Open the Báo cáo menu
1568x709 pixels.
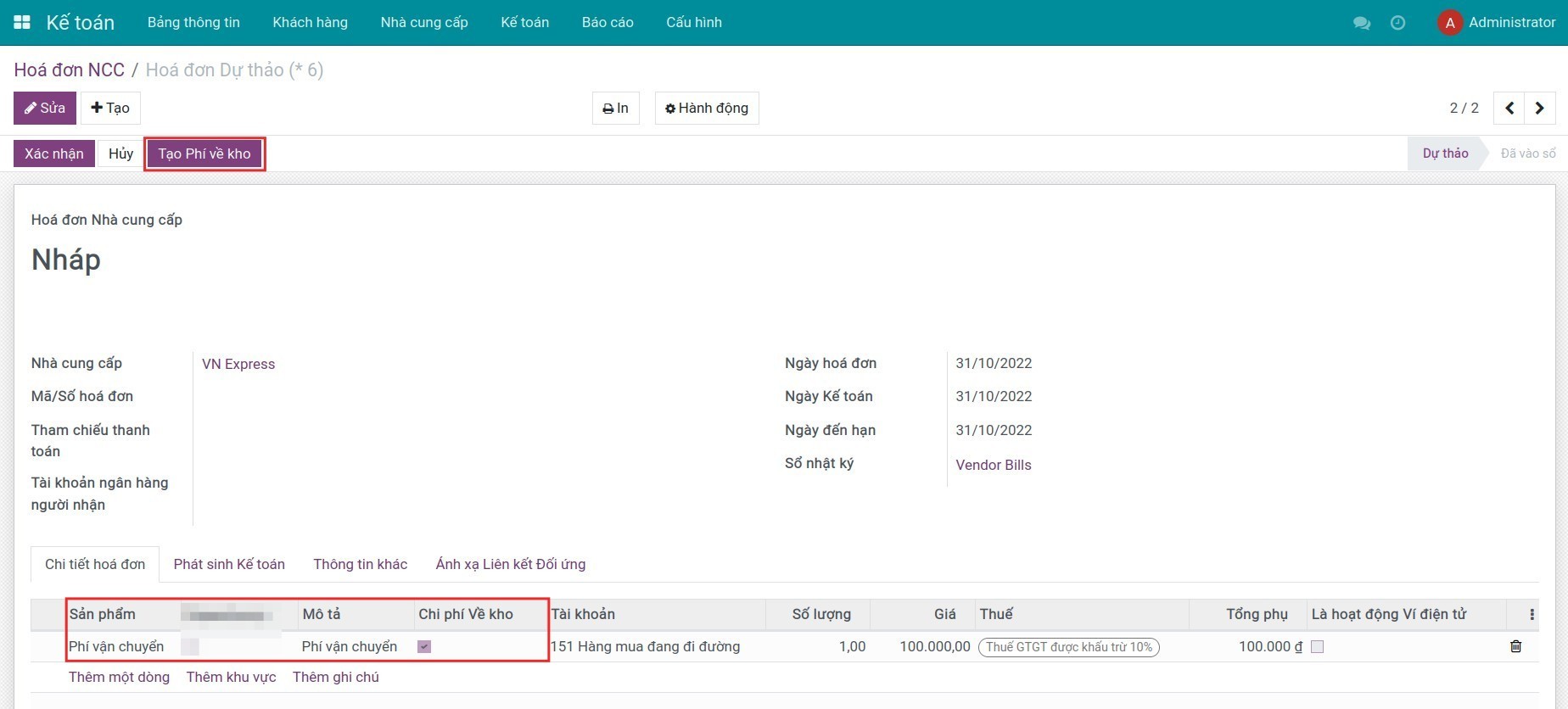(x=607, y=23)
